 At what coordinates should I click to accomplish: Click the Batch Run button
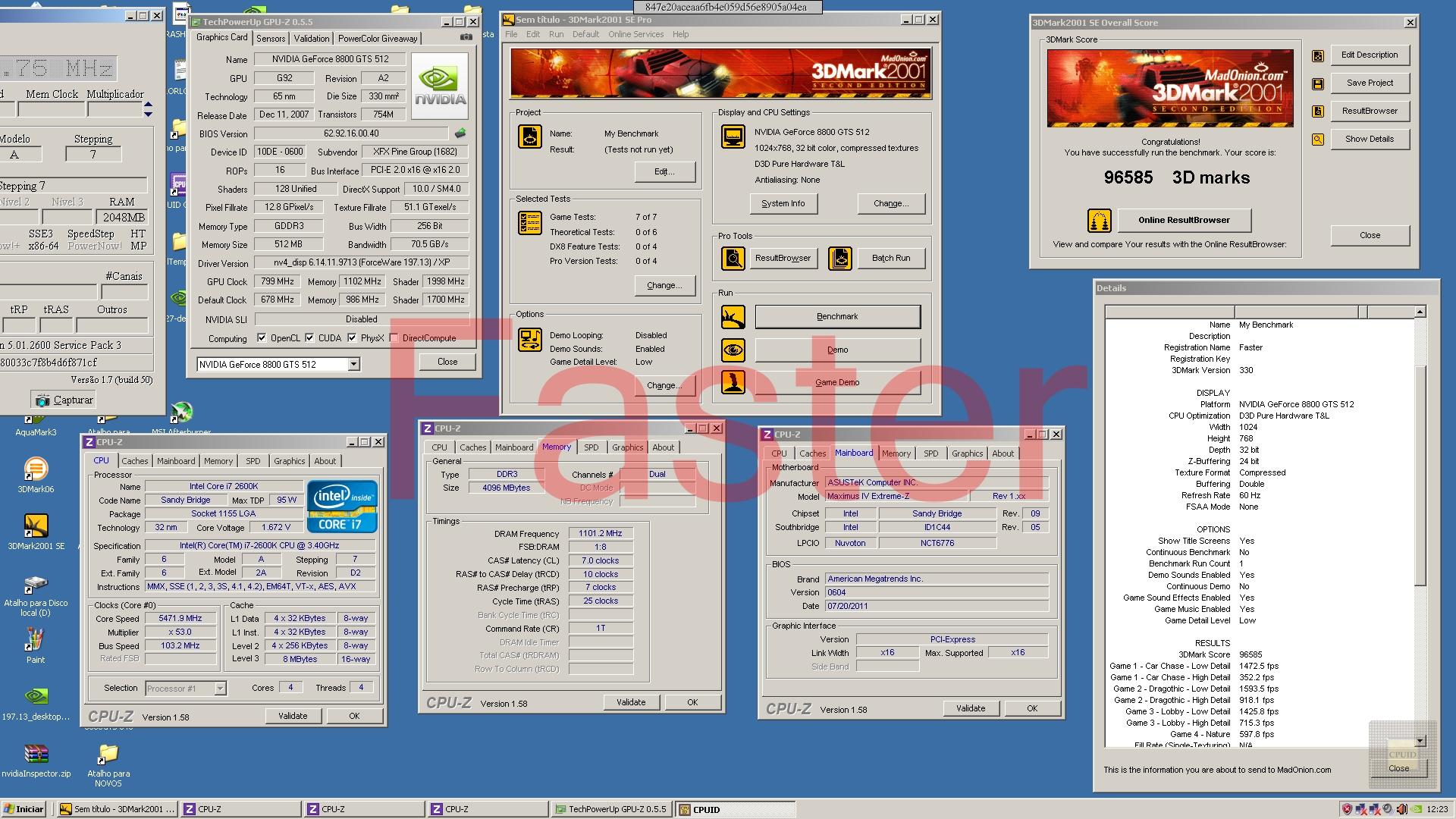[x=890, y=259]
